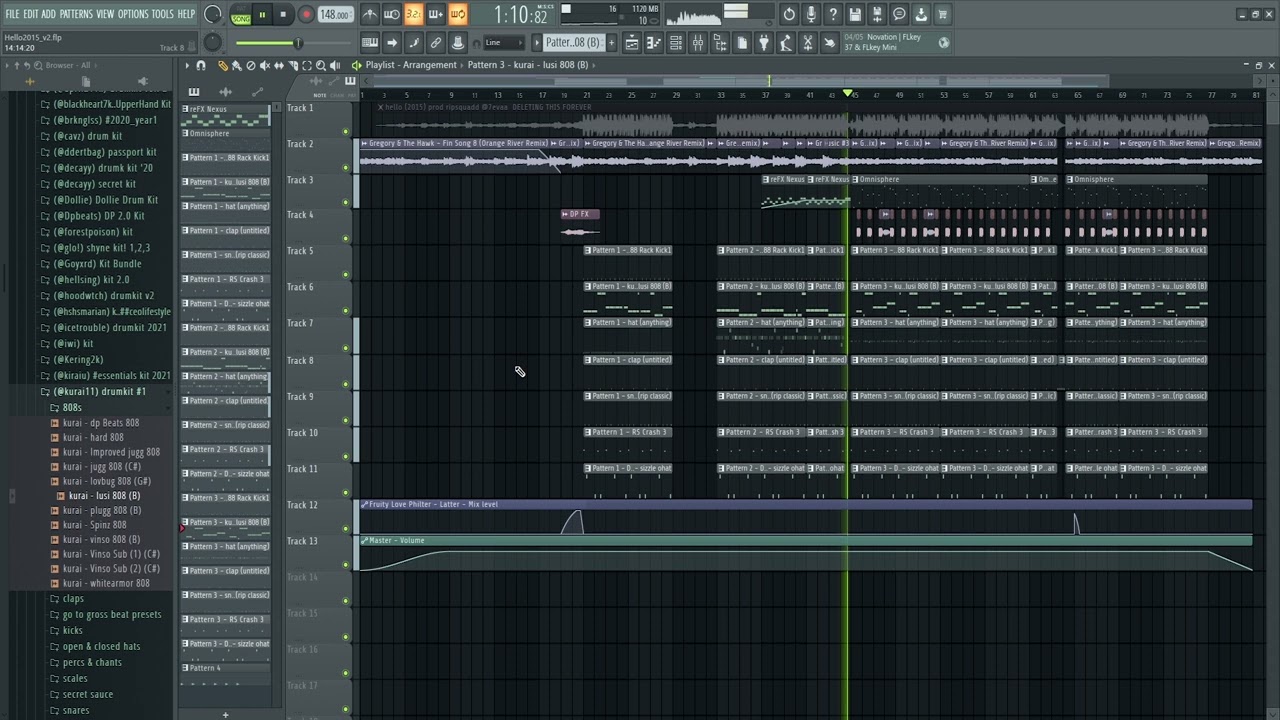The width and height of the screenshot is (1280, 720).
Task: Add new pattern with plus button
Action: (x=611, y=42)
